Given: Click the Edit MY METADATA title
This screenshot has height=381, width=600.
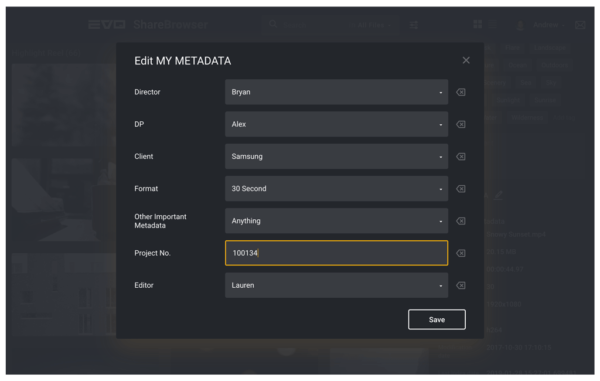Looking at the screenshot, I should pos(183,61).
